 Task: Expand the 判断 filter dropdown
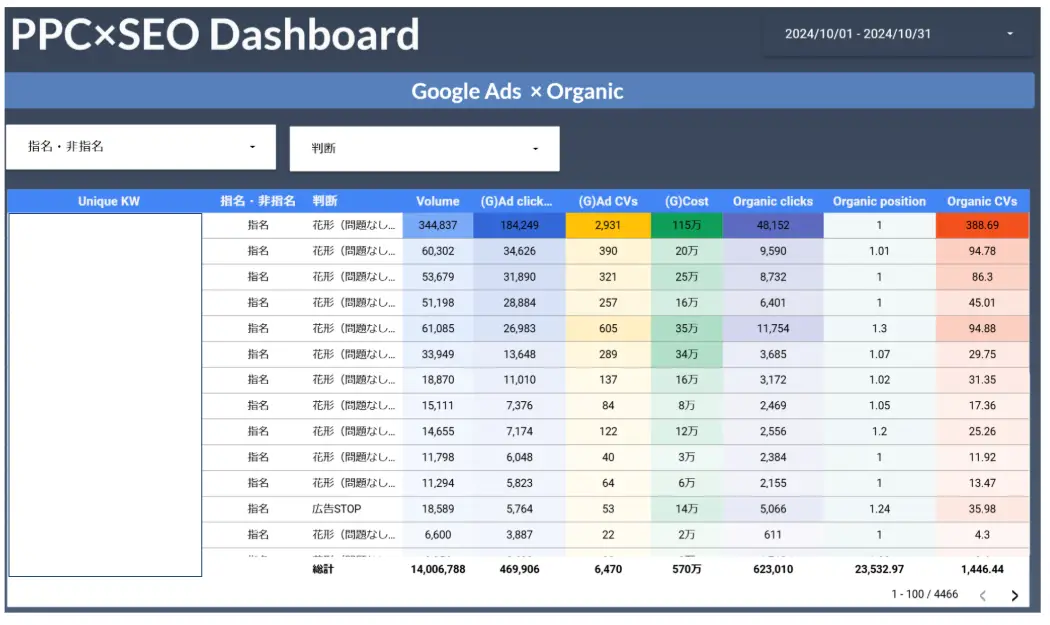[x=424, y=148]
